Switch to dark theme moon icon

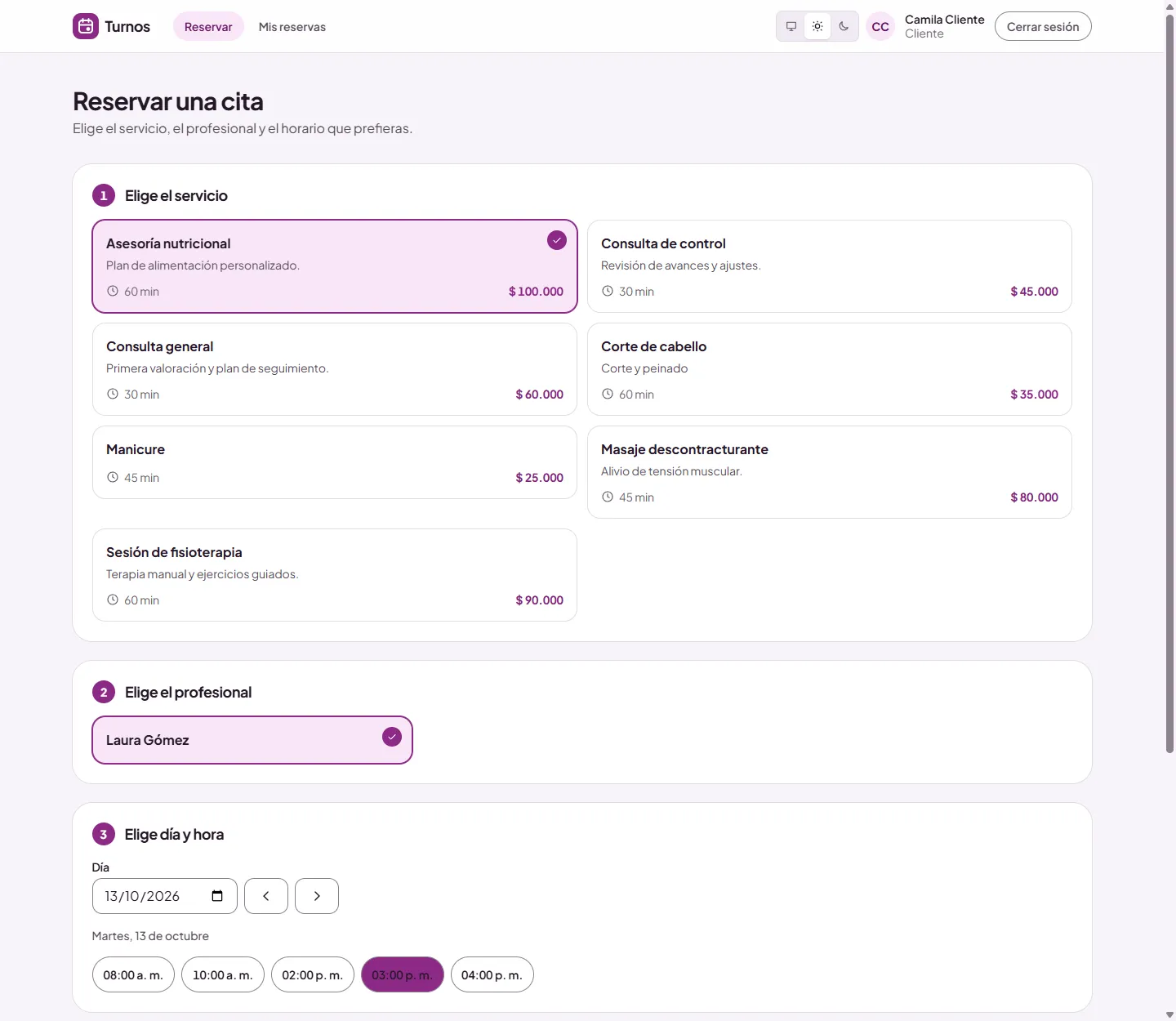(844, 26)
